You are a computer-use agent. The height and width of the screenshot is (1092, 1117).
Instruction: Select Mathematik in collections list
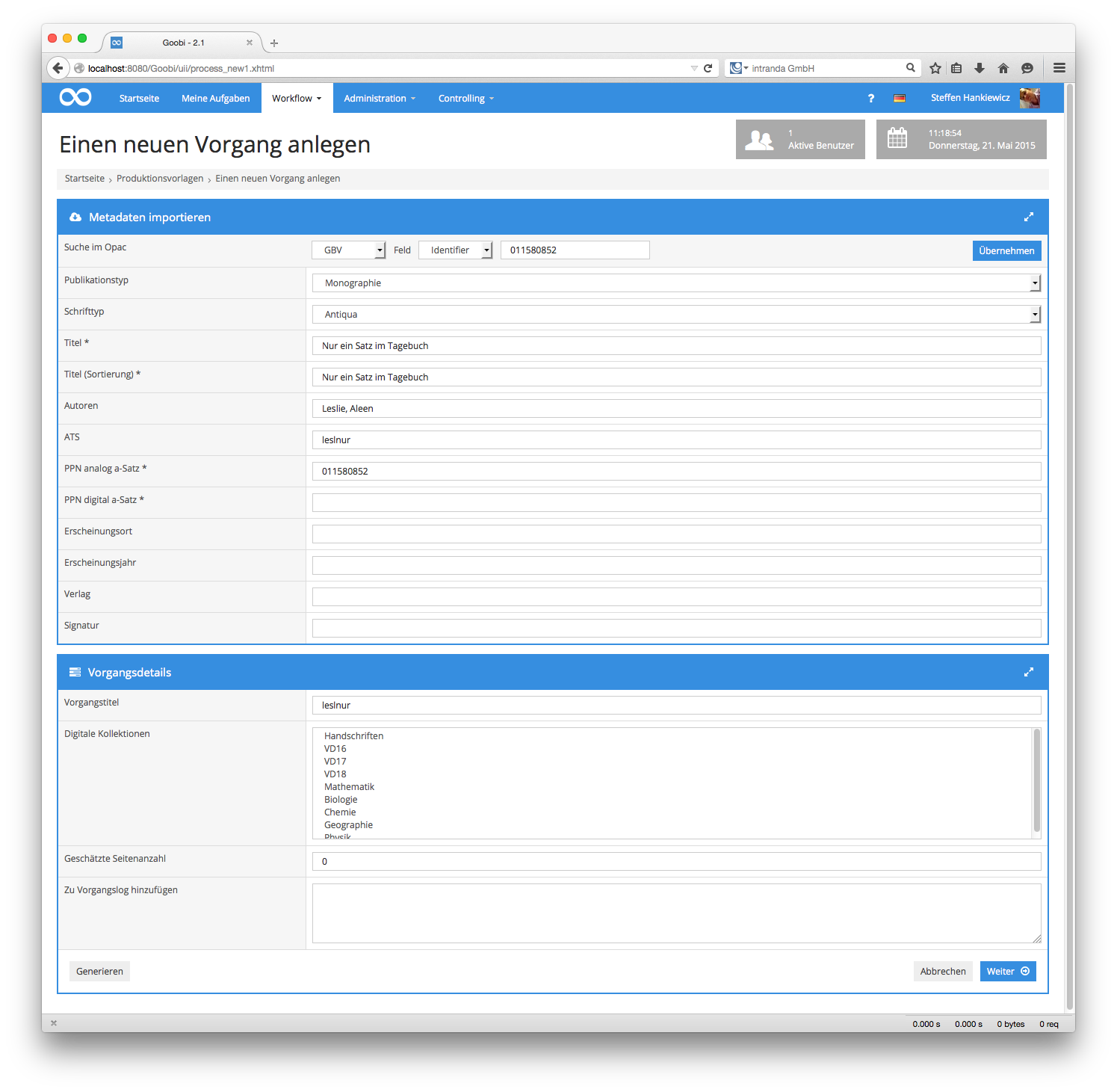[x=349, y=787]
